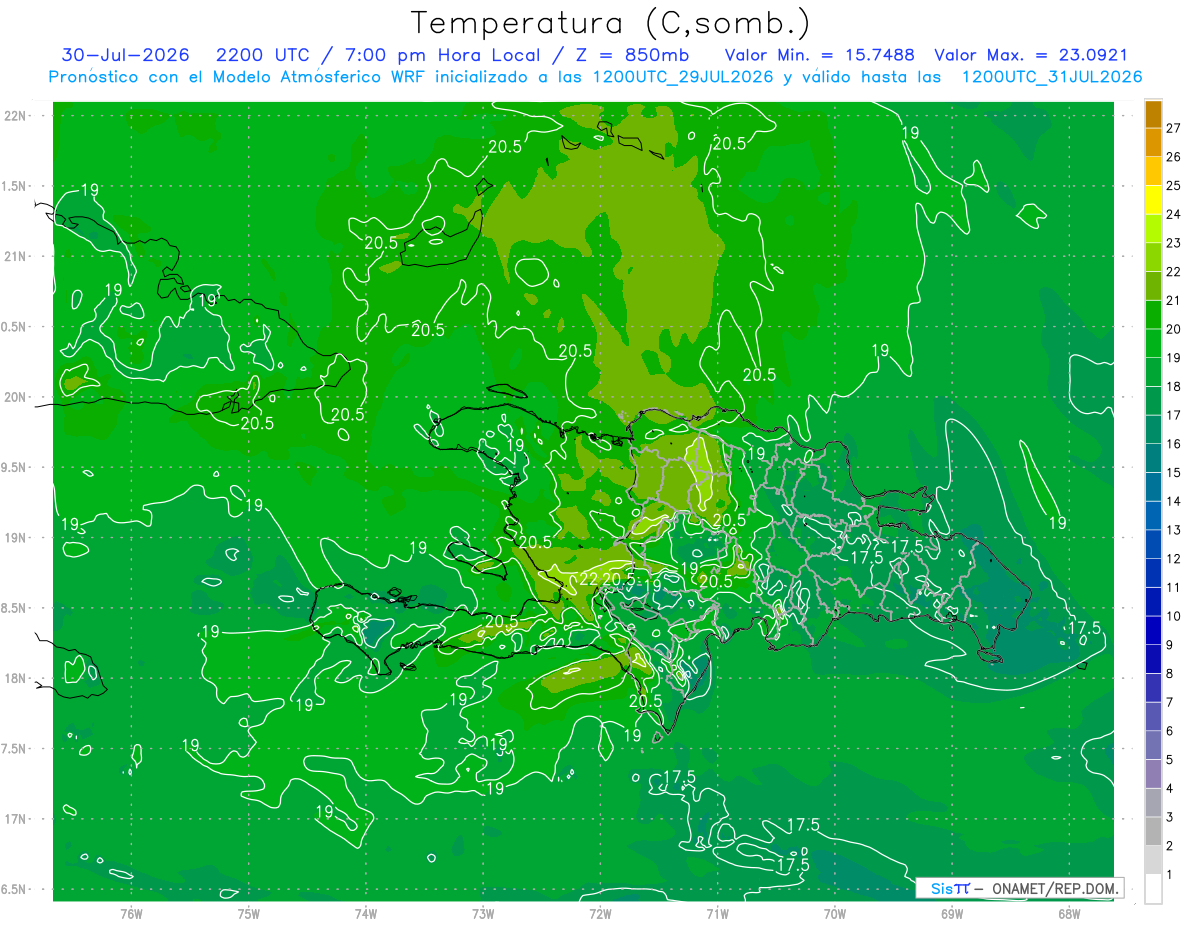Click the '22N' latitude axis label

16,116
